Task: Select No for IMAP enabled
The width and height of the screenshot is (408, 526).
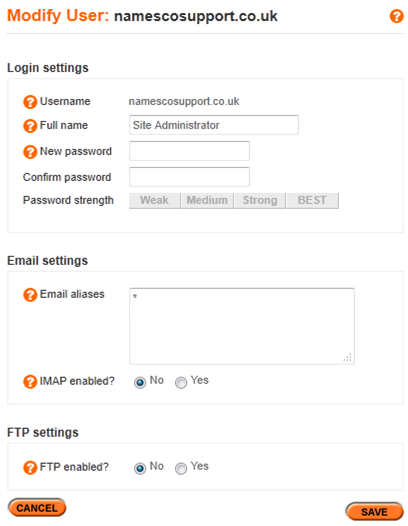Action: 140,382
